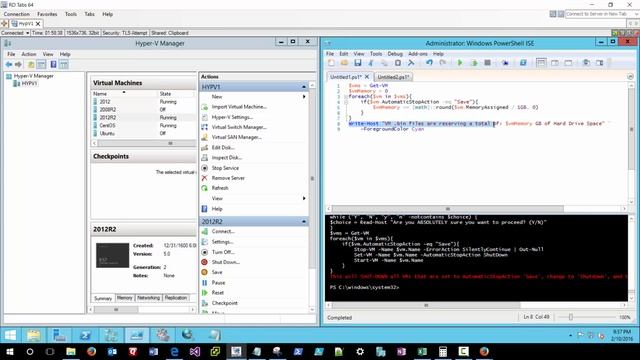
Task: Click Shut Down icon for 2012R2
Action: [x=205, y=262]
